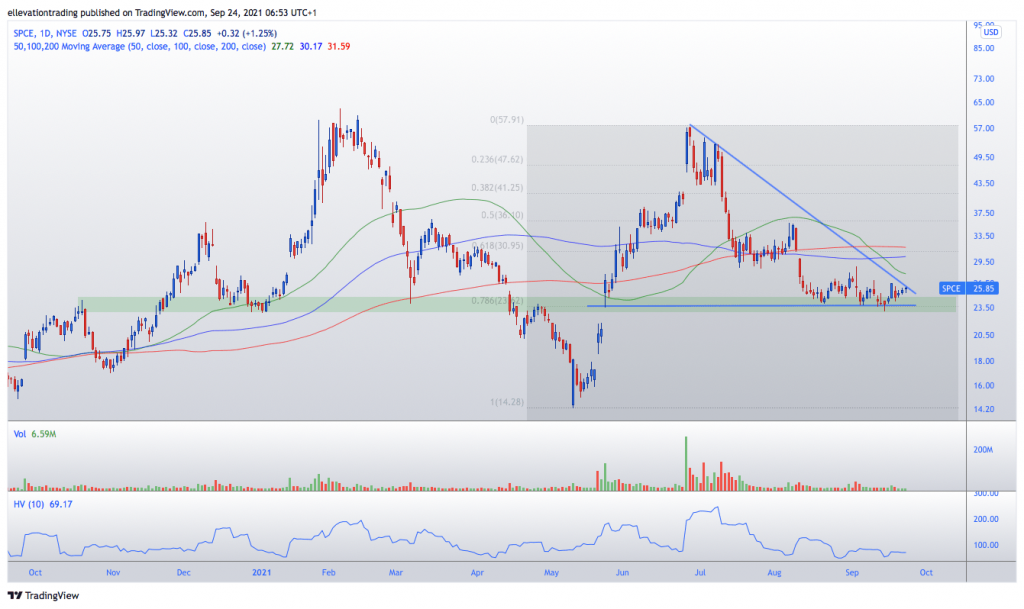Click the 100.00 HV axis label
The width and height of the screenshot is (1024, 609).
[986, 545]
